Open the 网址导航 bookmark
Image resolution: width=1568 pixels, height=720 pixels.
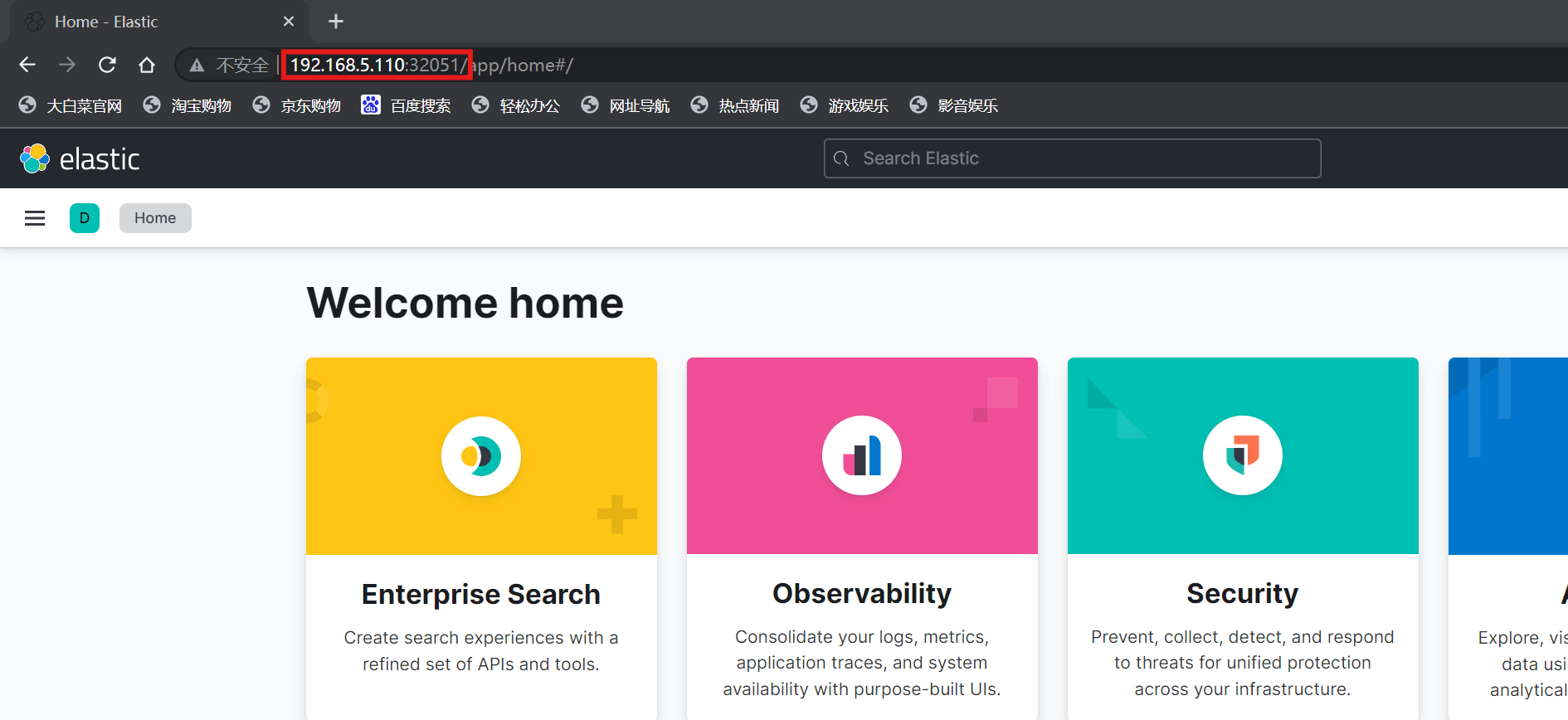pyautogui.click(x=626, y=105)
